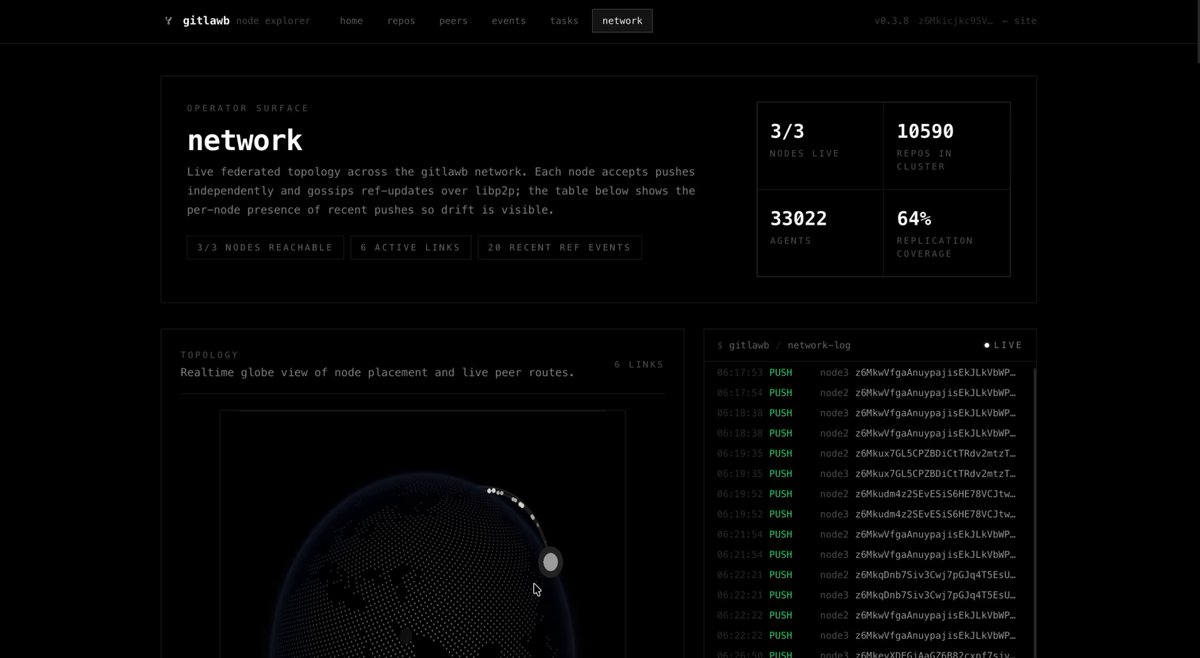Select log row 06:22:22 PUSH node2
Screen dimensions: 1200x658
867,615
